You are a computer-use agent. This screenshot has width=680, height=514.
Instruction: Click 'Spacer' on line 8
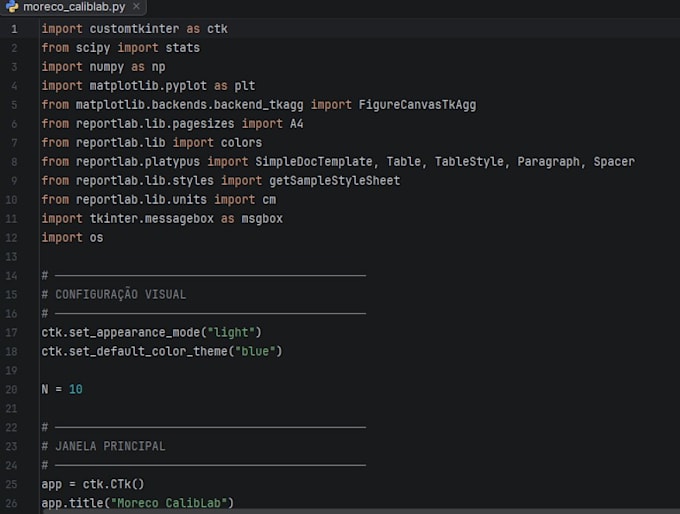(x=614, y=162)
